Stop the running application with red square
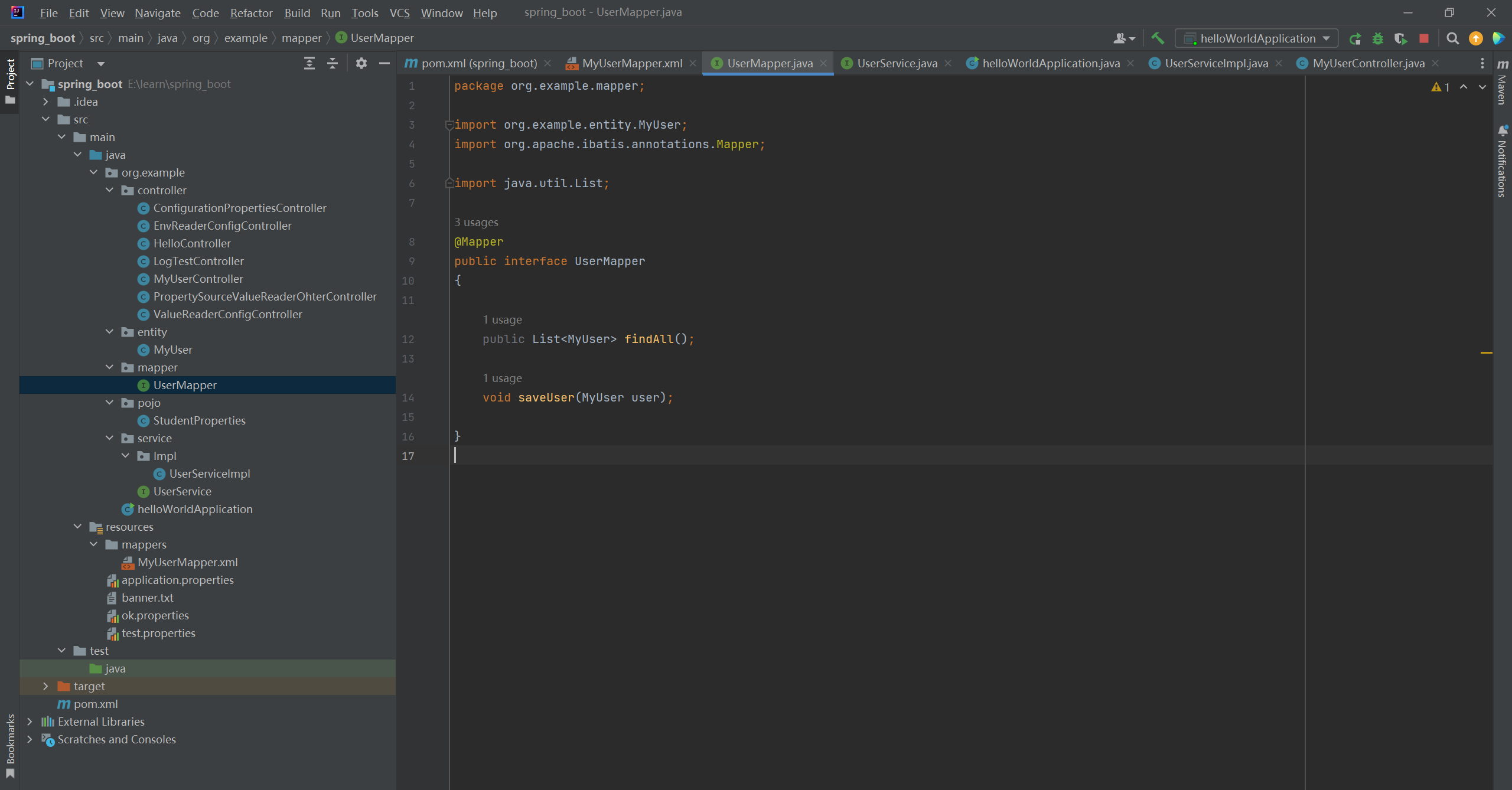 [1424, 38]
